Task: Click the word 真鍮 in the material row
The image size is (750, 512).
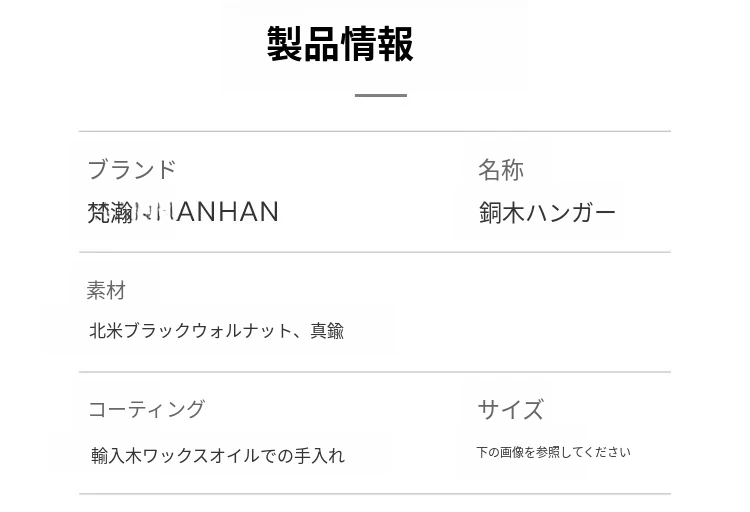Action: 327,331
